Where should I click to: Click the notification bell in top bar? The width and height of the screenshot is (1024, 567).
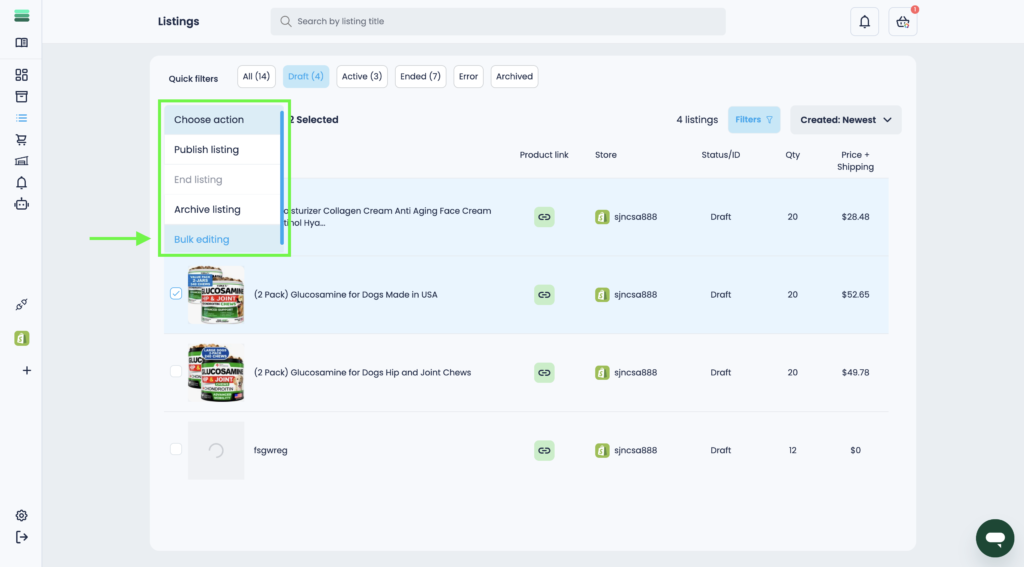864,22
